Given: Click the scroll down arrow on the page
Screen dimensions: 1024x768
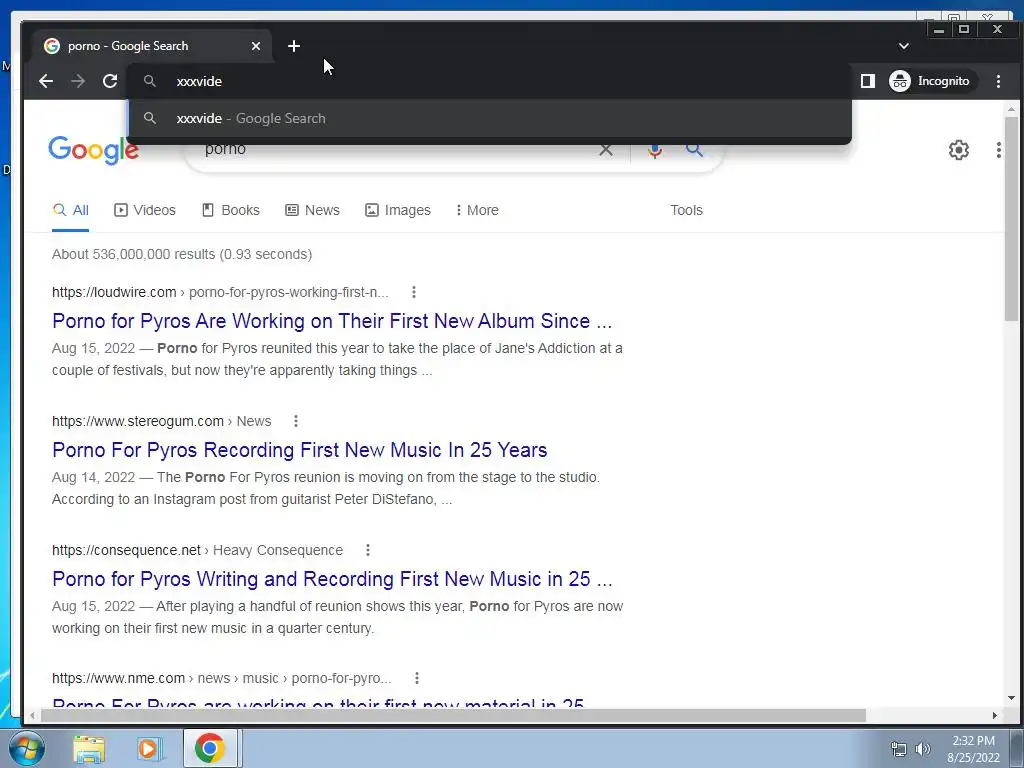Looking at the screenshot, I should (1011, 697).
